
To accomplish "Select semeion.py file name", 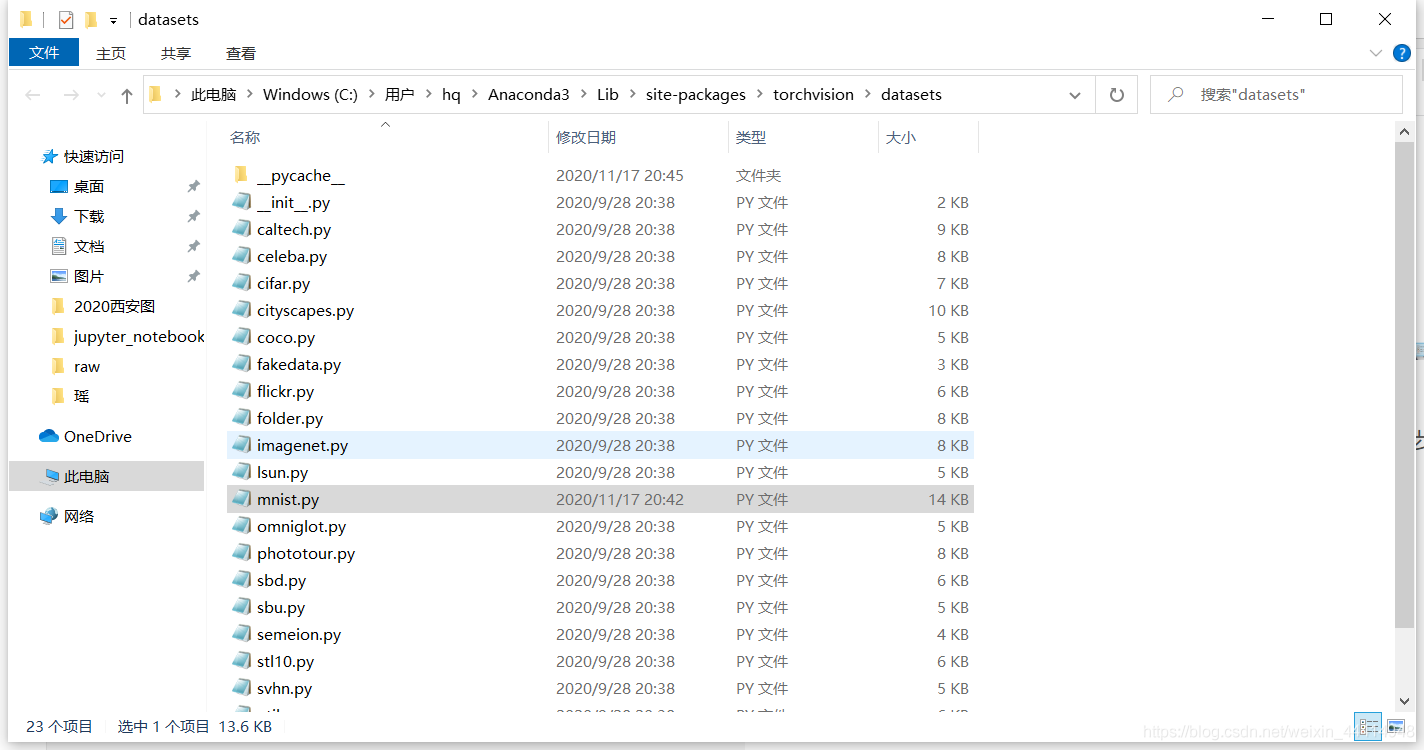I will tap(299, 634).
